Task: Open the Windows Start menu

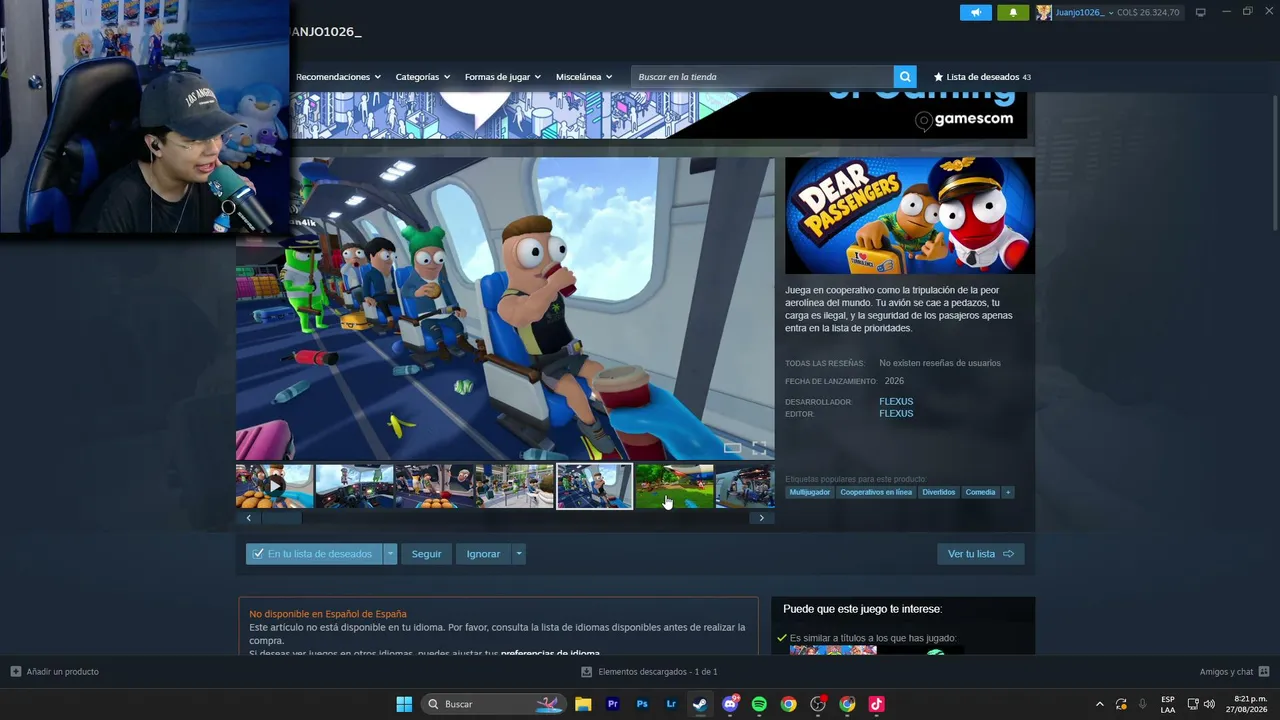Action: pyautogui.click(x=404, y=704)
